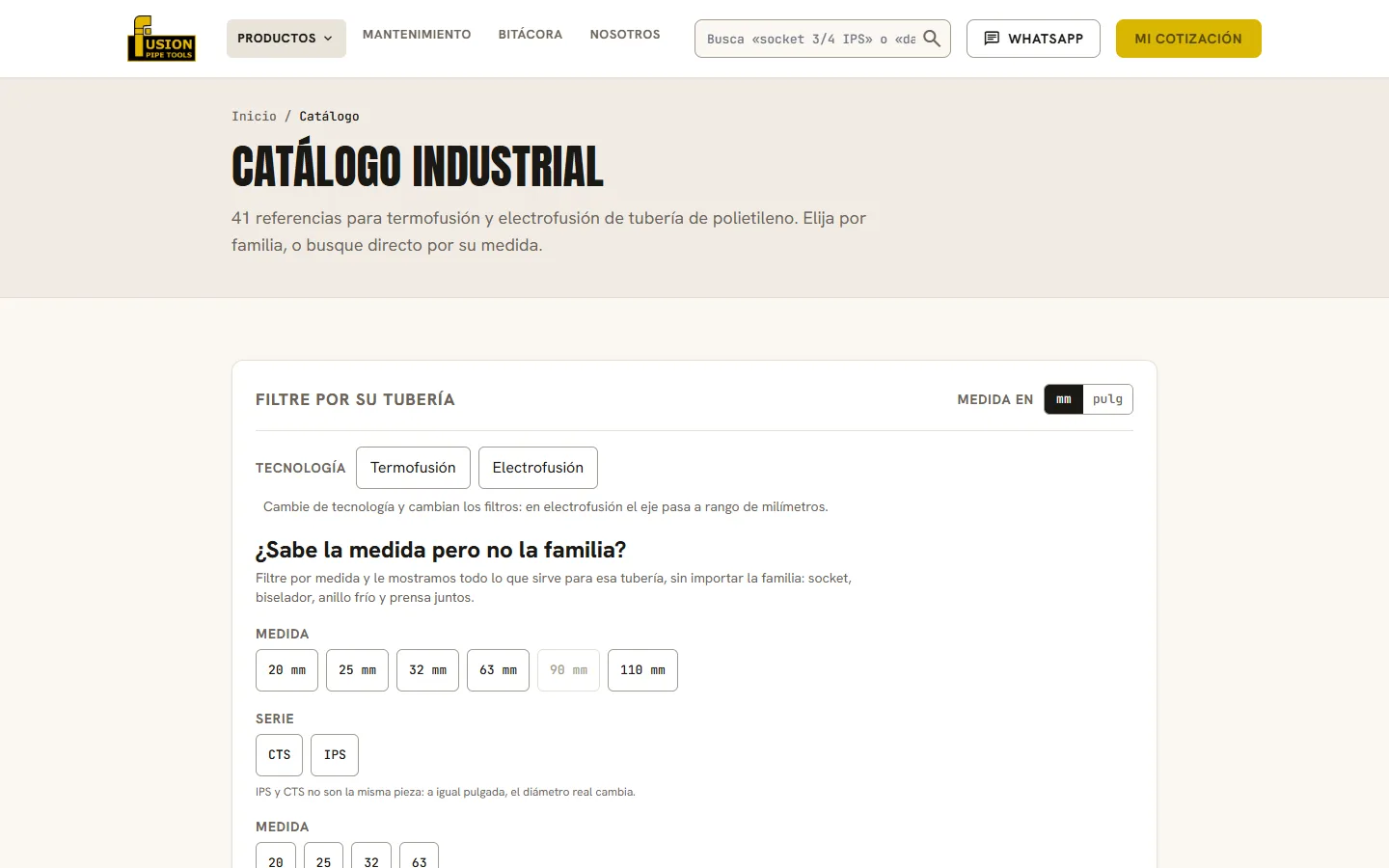Image resolution: width=1389 pixels, height=868 pixels.
Task: Click the Productos chevron arrow
Action: (x=328, y=39)
